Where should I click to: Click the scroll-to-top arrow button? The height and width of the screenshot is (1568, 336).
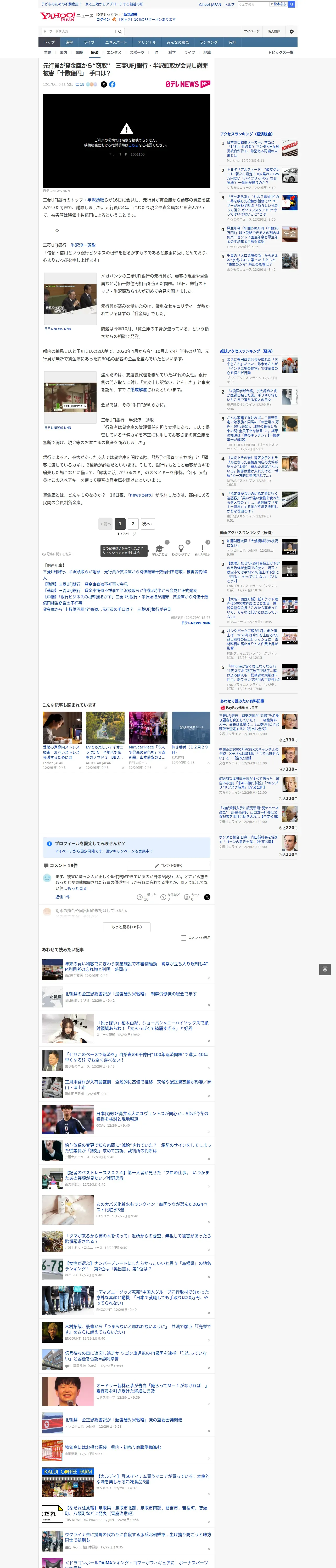coord(325,969)
